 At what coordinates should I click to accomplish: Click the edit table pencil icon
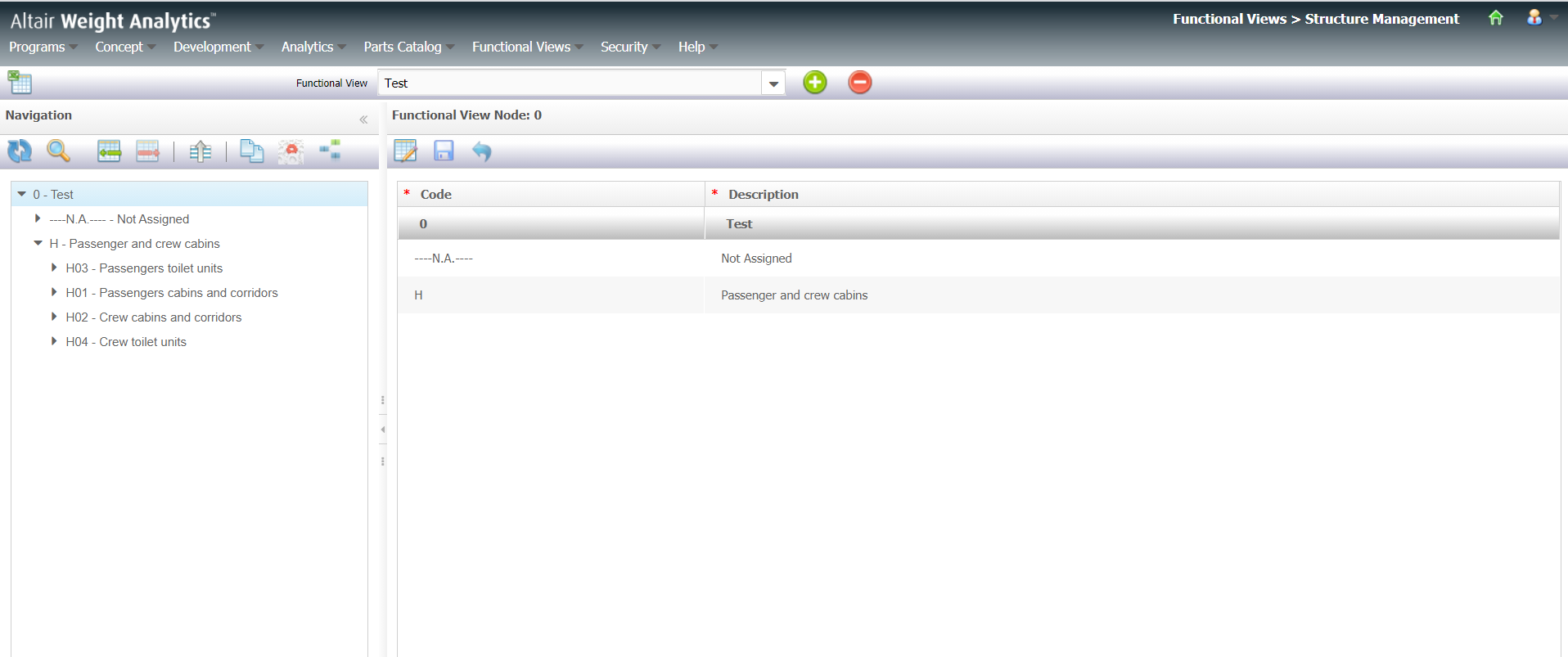click(405, 151)
